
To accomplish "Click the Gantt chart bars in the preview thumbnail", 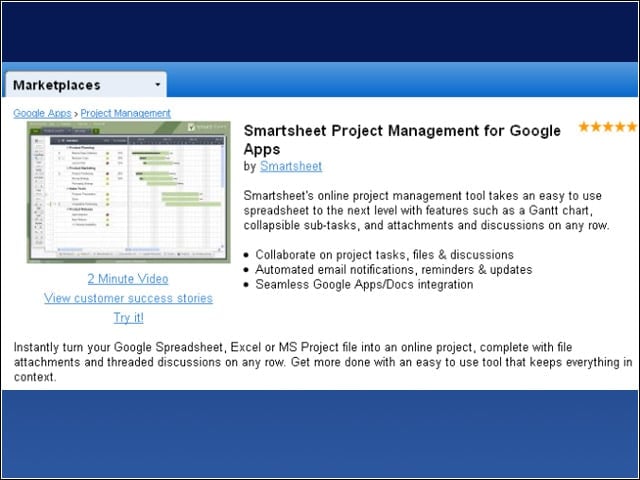I will [x=176, y=178].
